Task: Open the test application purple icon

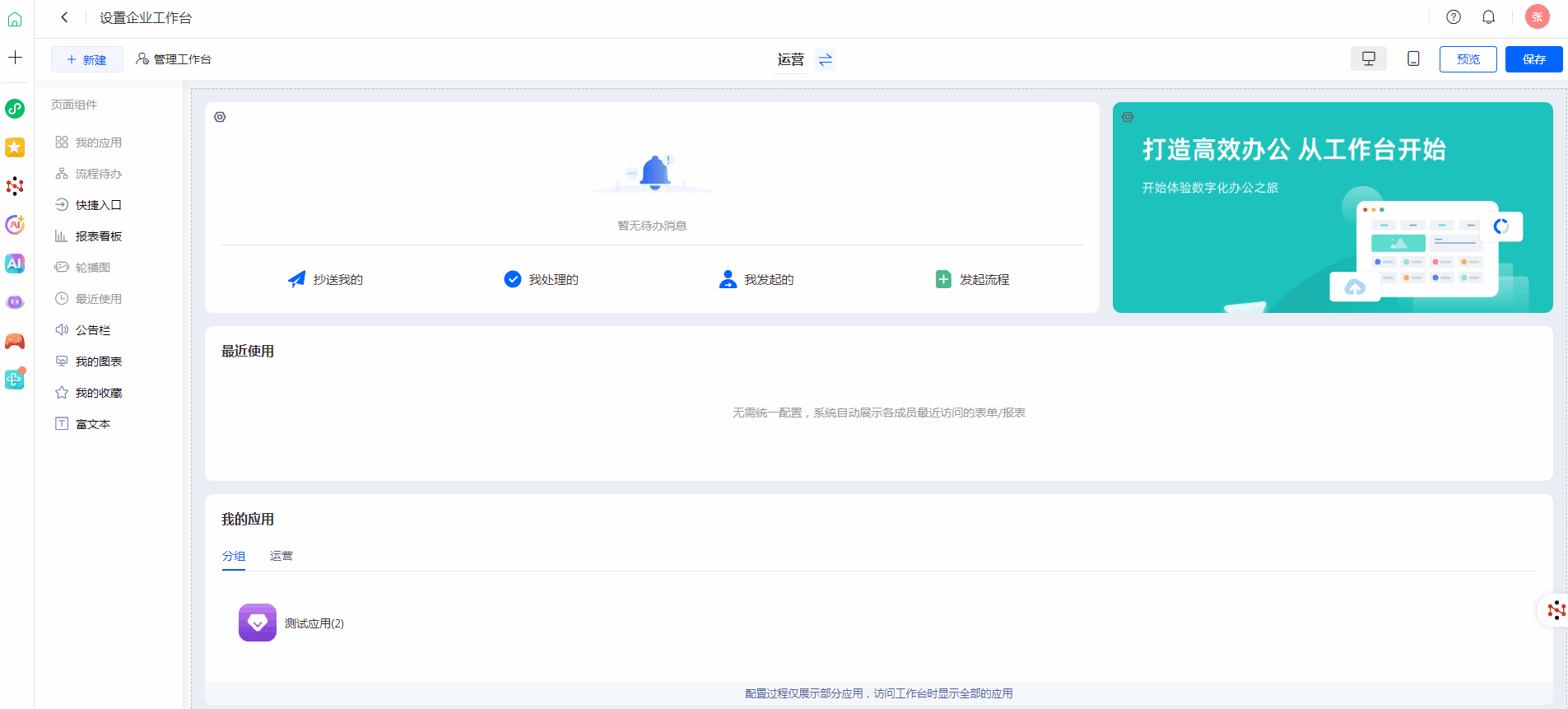Action: (258, 623)
